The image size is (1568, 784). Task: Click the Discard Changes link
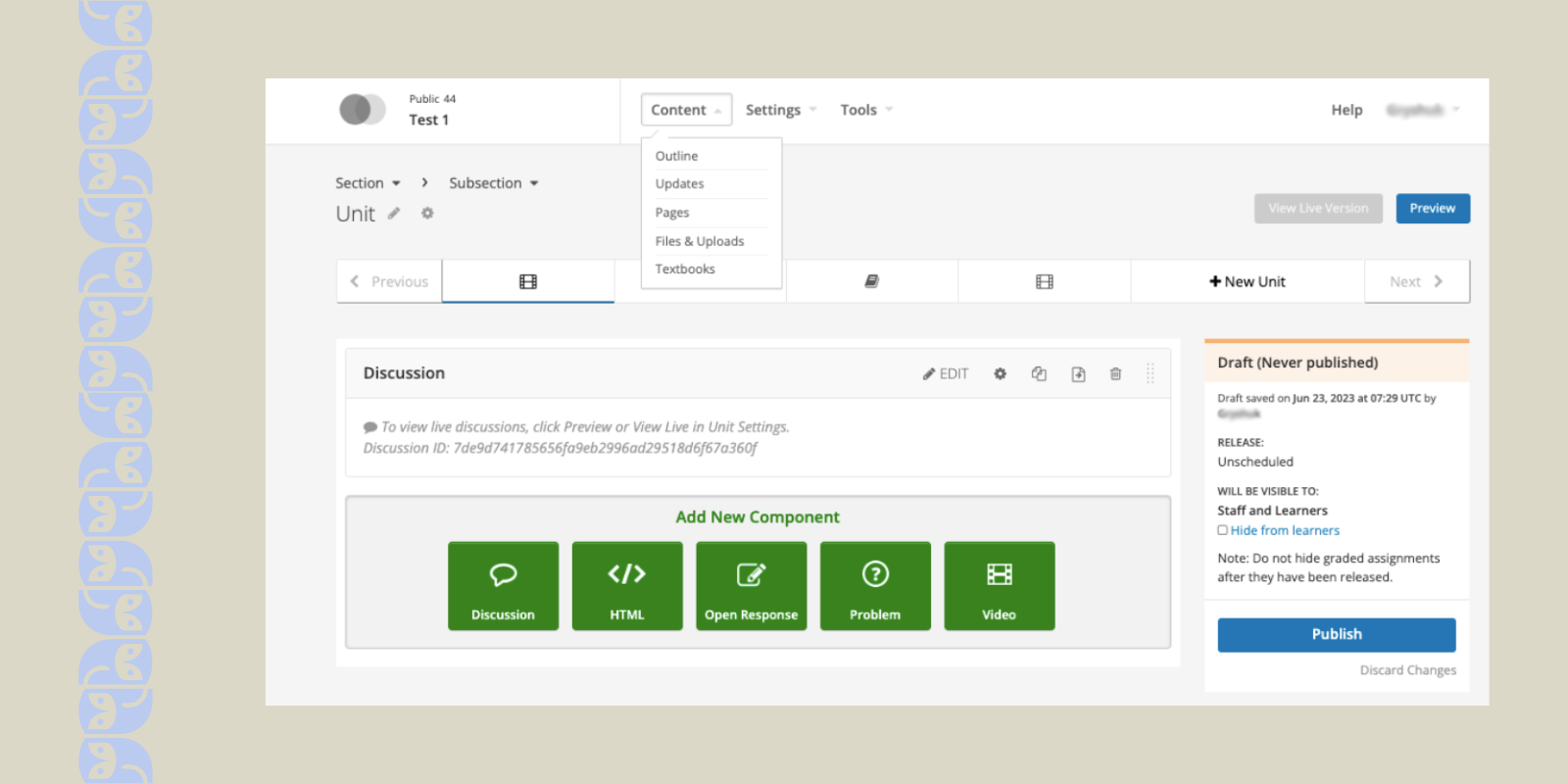point(1407,670)
